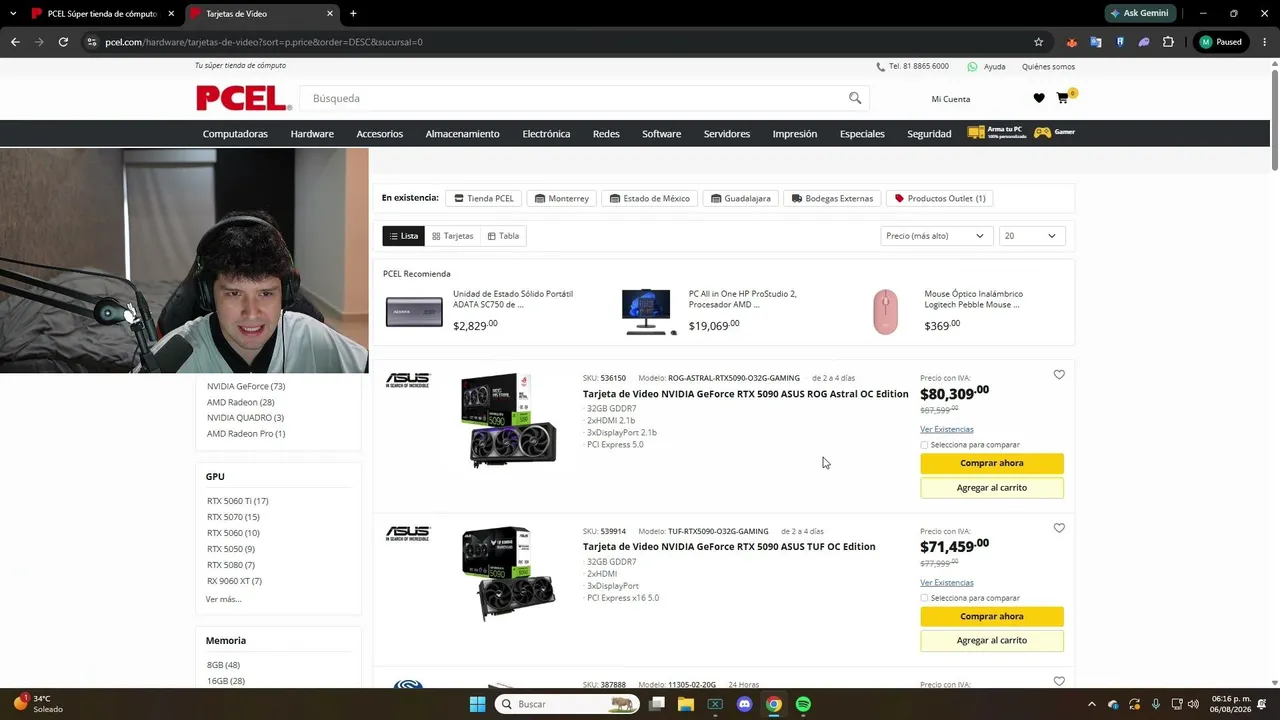This screenshot has height=720, width=1280.
Task: Open the Hardware menu
Action: 312,134
